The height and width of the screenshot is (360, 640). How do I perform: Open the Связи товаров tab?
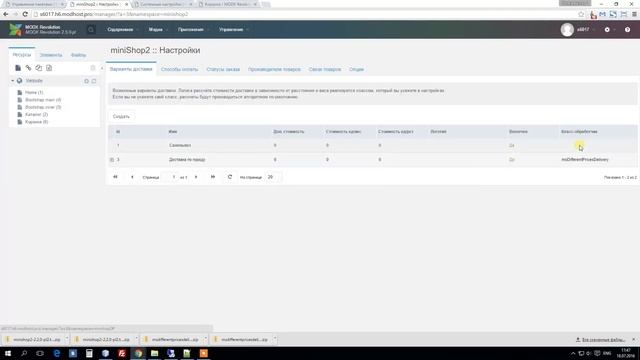[325, 69]
